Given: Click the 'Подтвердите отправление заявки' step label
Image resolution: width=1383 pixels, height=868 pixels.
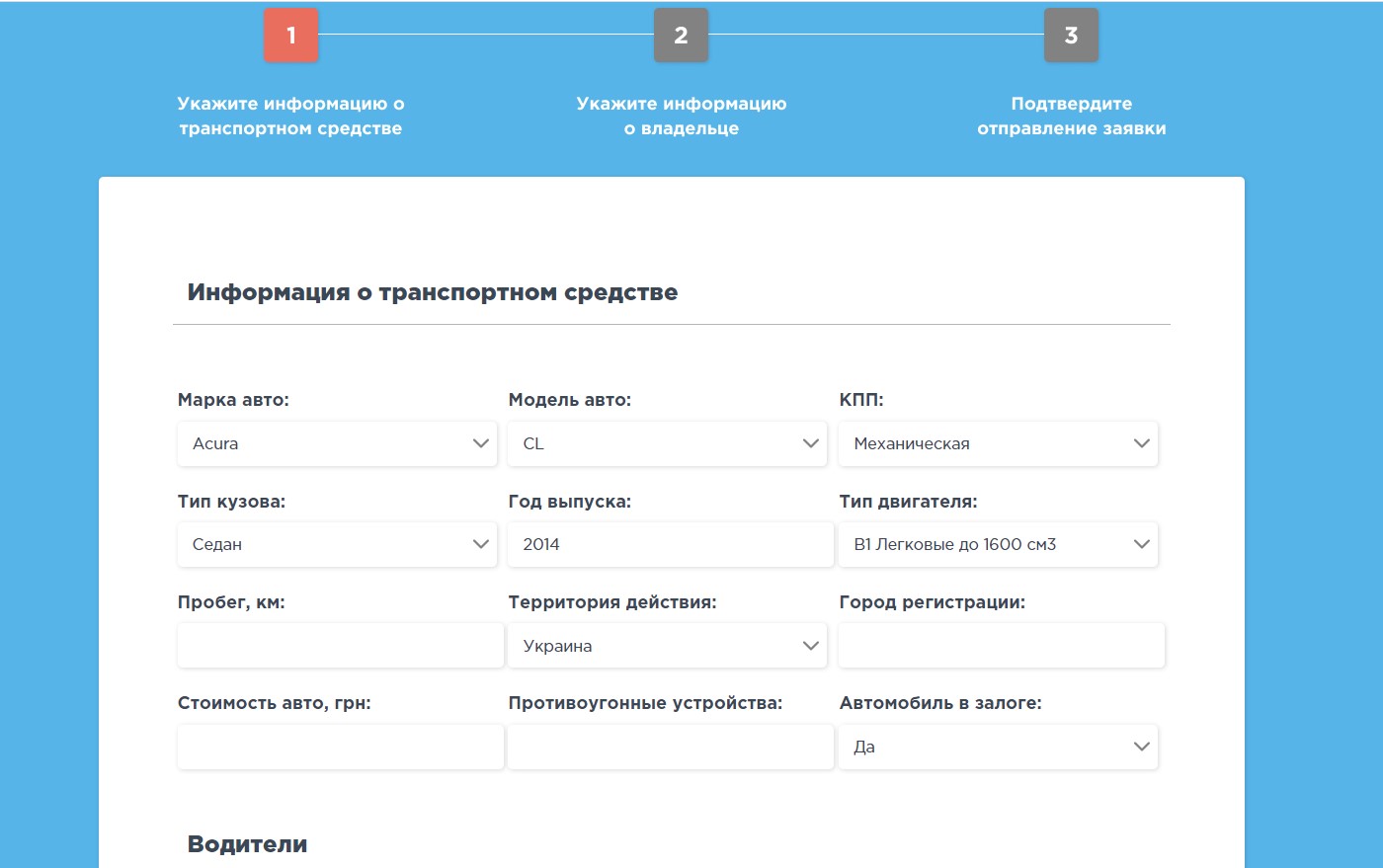Looking at the screenshot, I should point(1072,116).
